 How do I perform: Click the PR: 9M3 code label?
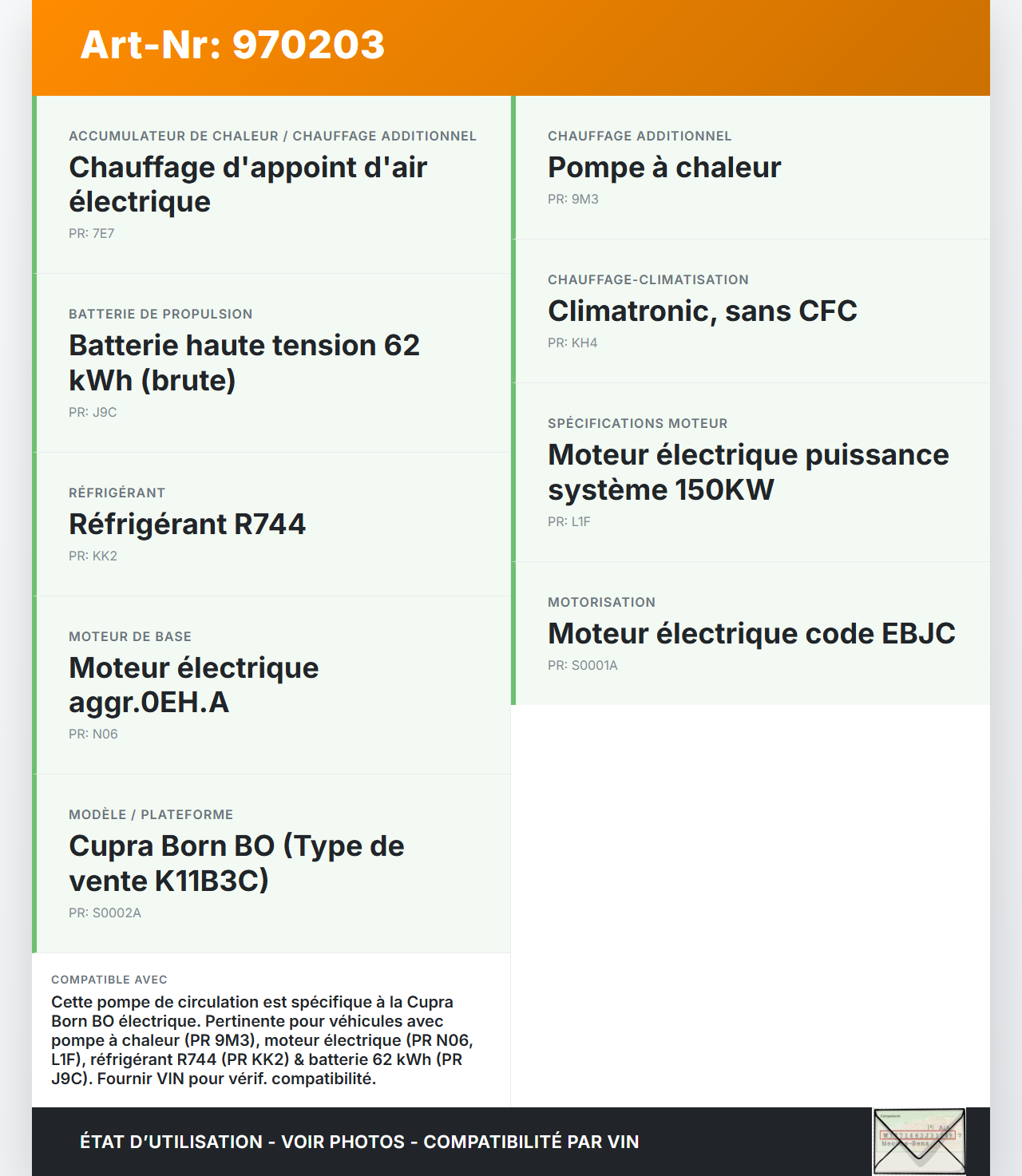[573, 199]
